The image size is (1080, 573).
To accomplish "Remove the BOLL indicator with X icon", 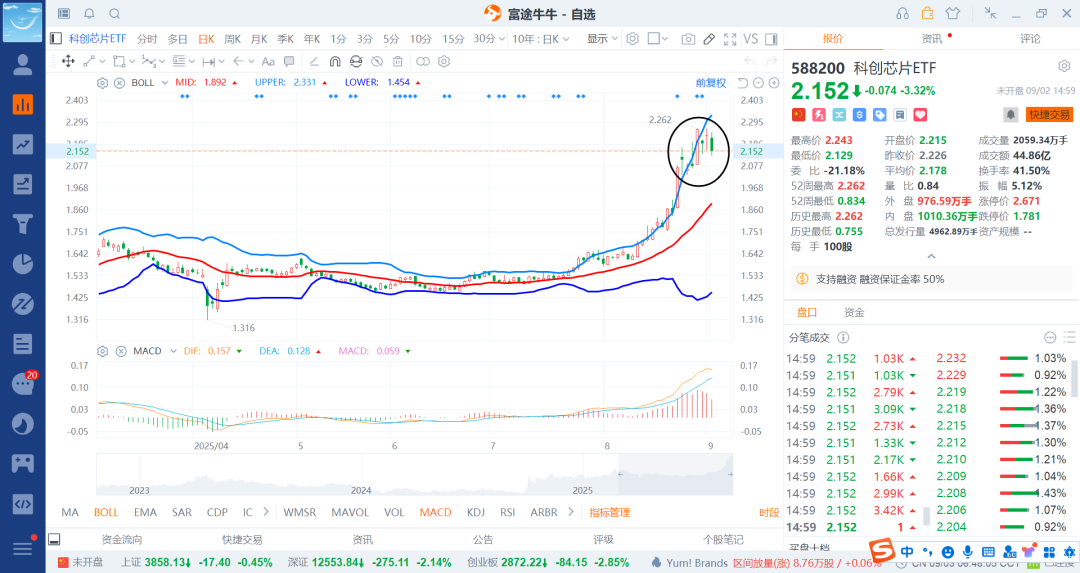I will tap(119, 83).
